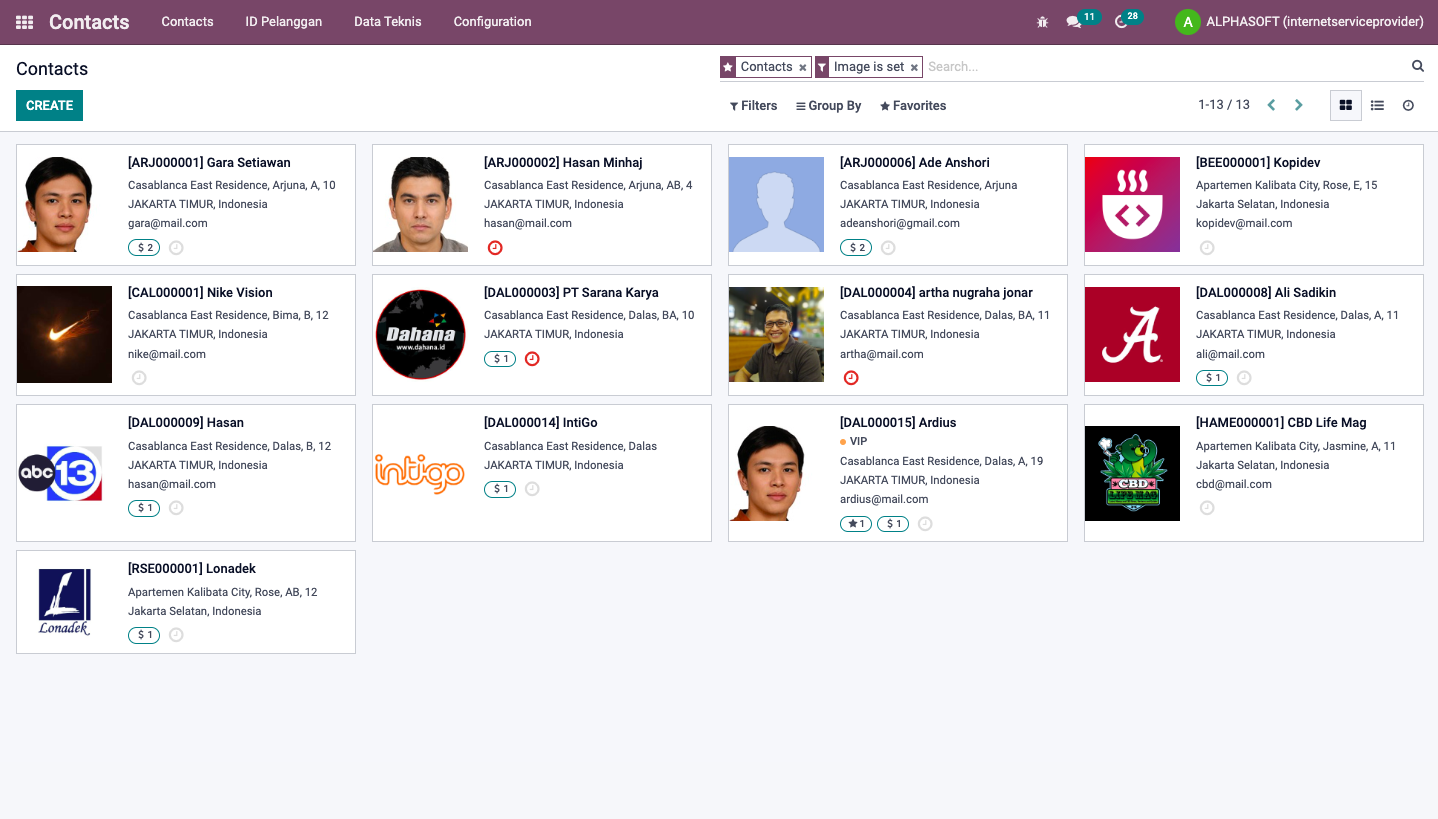
Task: Switch to list view
Action: tap(1377, 105)
